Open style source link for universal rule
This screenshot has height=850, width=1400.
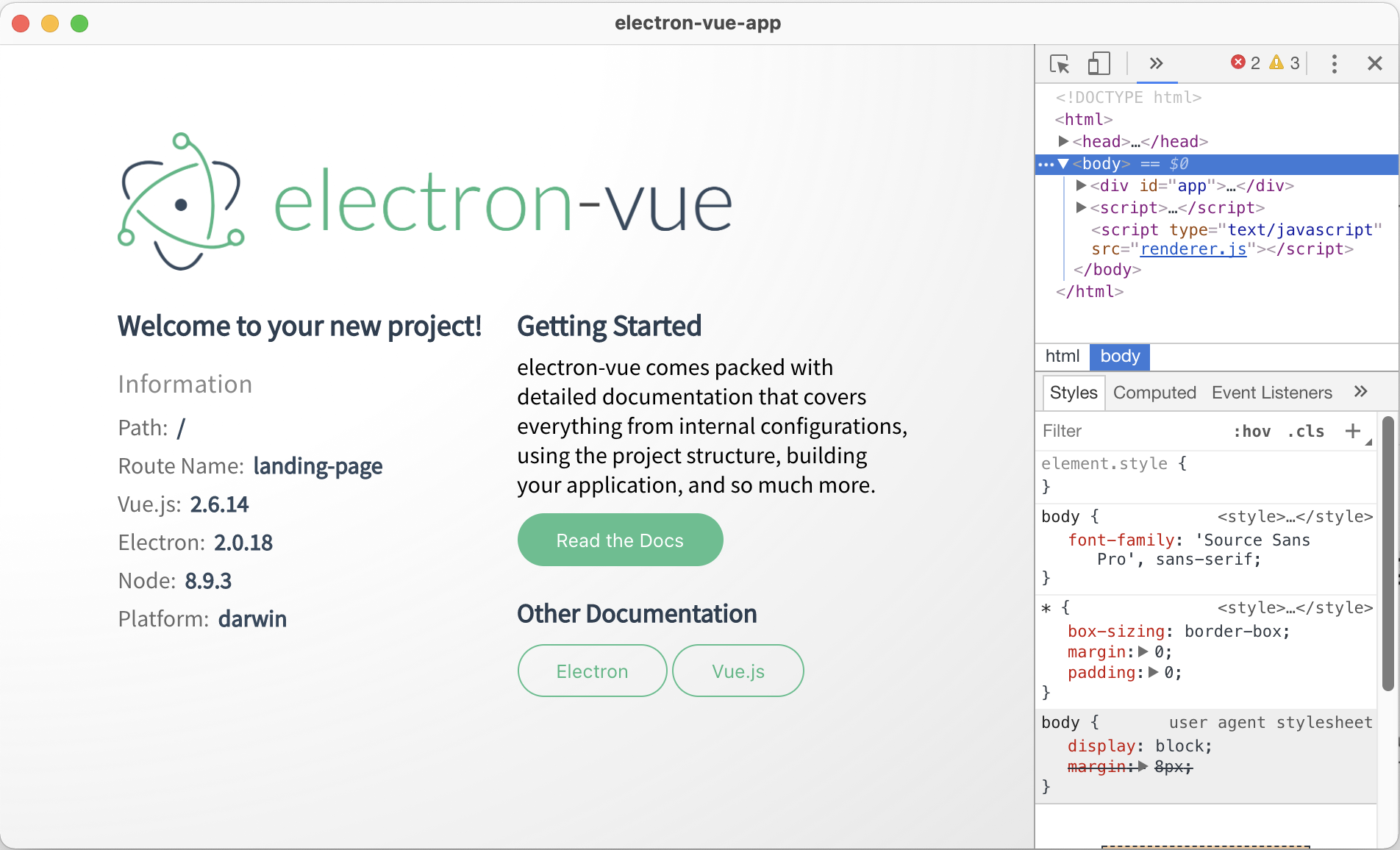point(1295,608)
